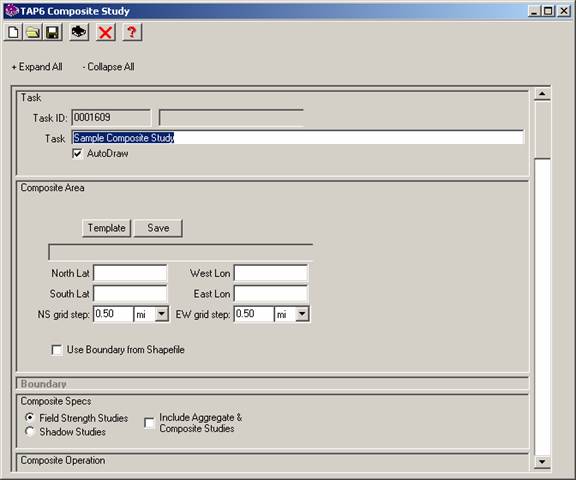Collapse all sections with - Collapse All
This screenshot has height=480, width=576.
click(108, 67)
